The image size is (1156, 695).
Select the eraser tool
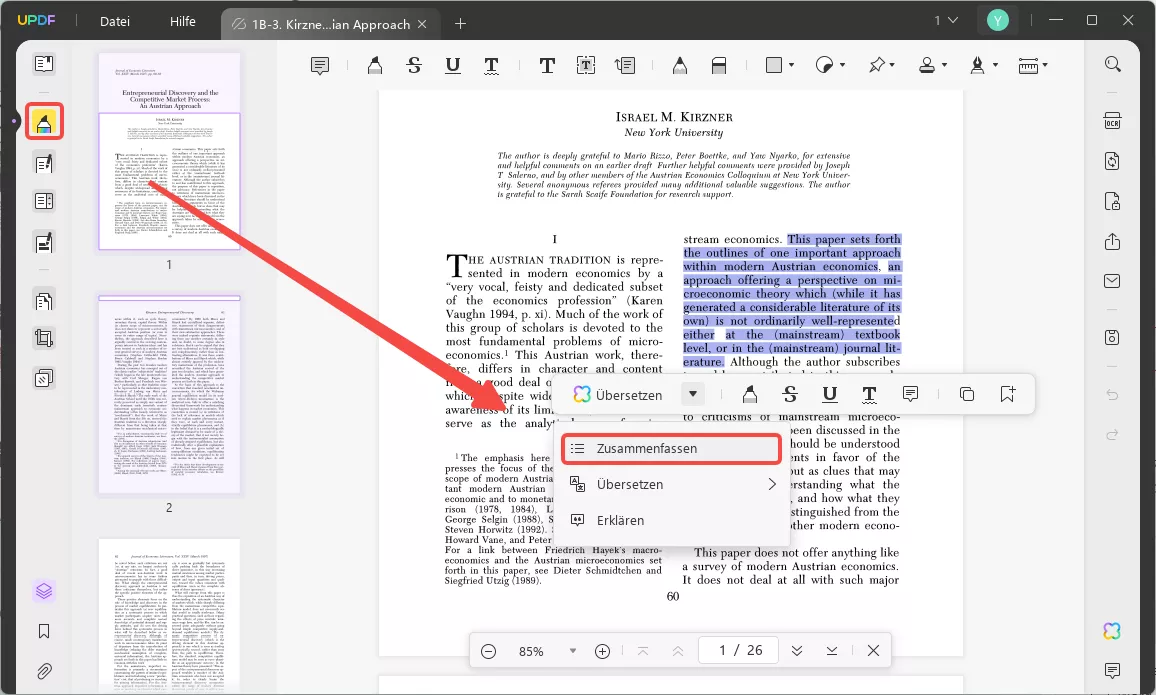719,66
